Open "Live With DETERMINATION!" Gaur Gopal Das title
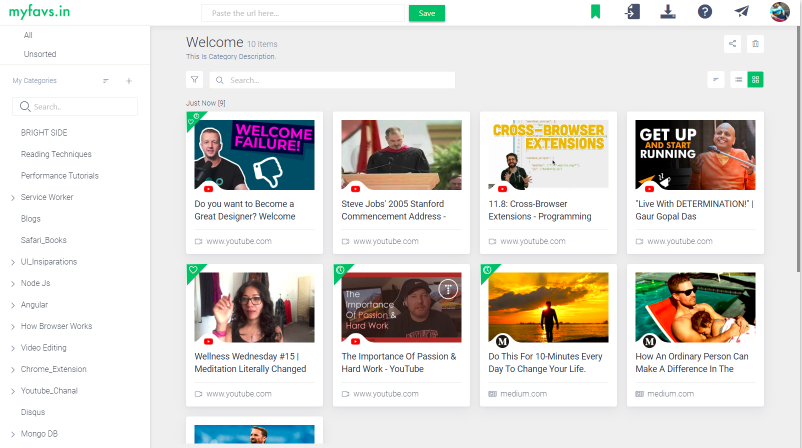The width and height of the screenshot is (802, 448). tap(695, 210)
